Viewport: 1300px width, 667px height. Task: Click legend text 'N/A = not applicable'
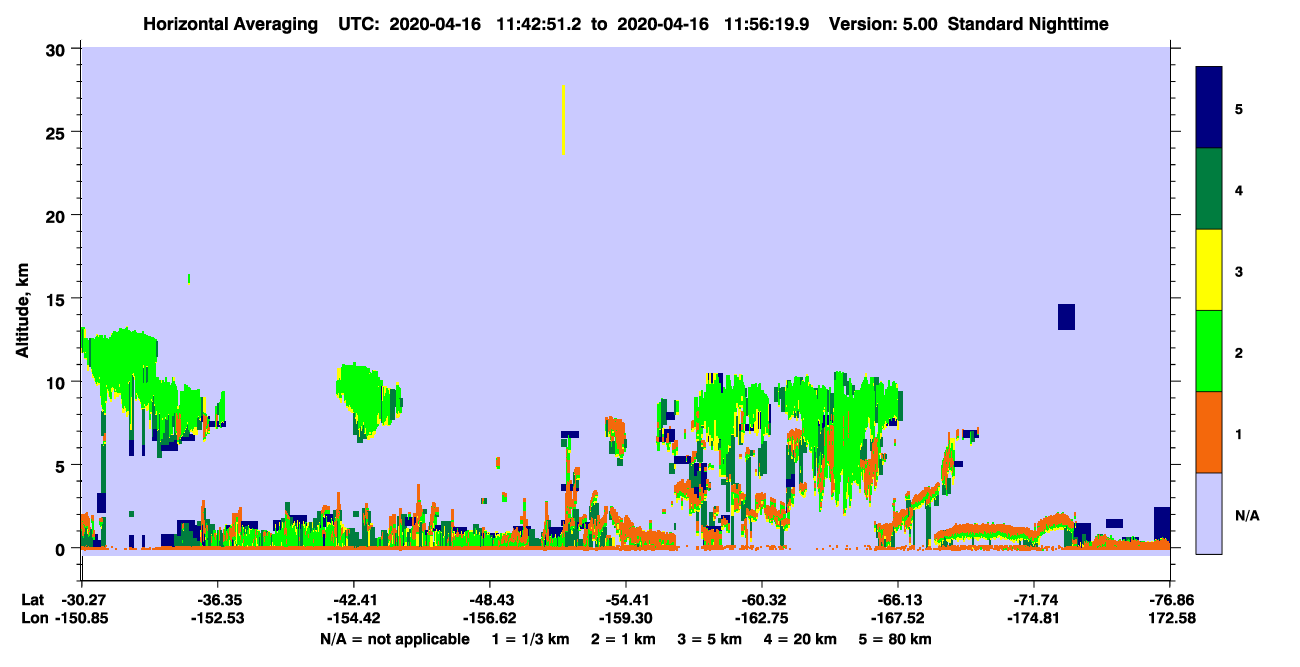point(394,639)
